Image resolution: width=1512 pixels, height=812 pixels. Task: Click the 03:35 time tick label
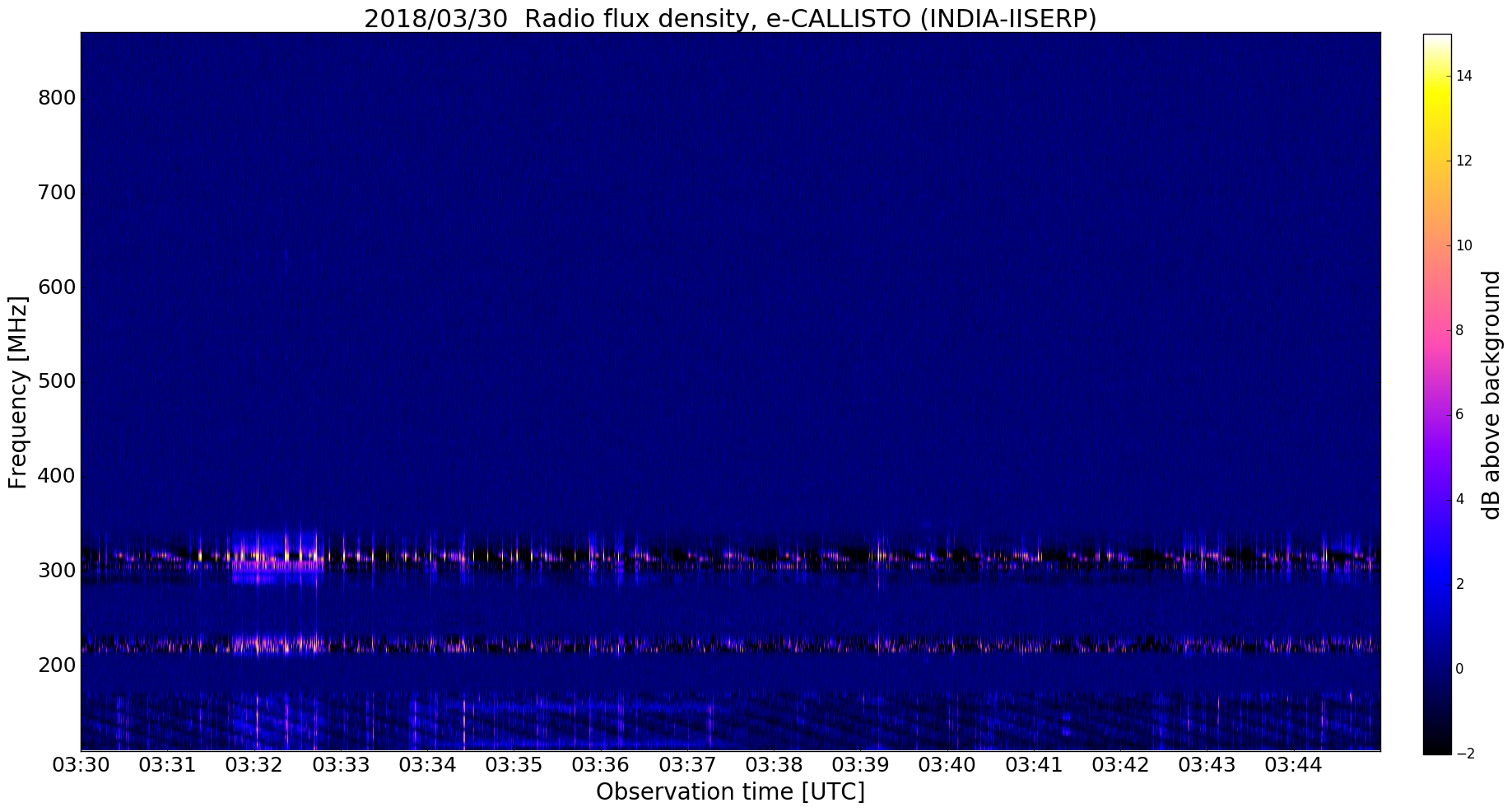pos(514,765)
